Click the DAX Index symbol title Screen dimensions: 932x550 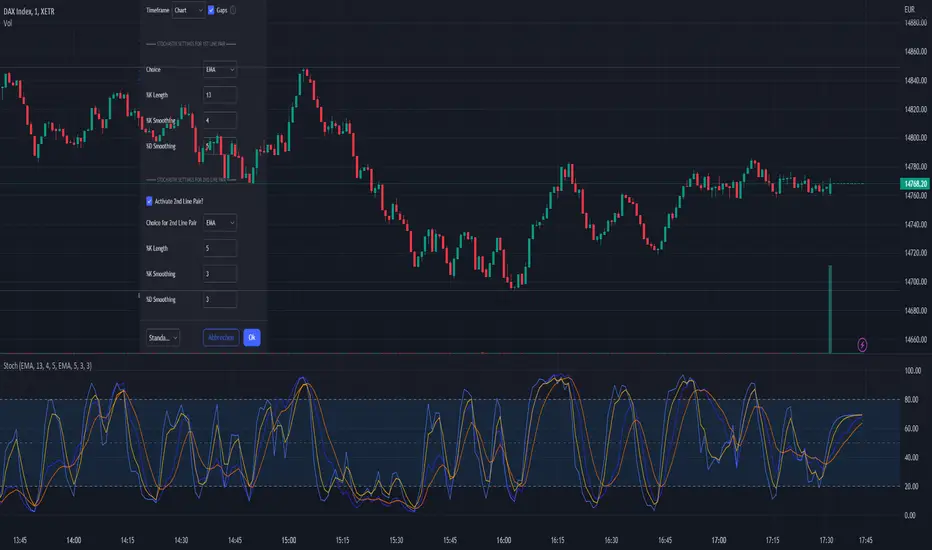click(29, 11)
